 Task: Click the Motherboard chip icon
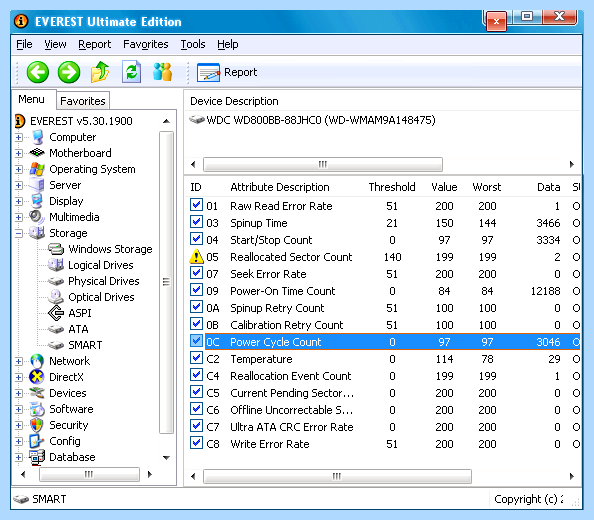[38, 153]
